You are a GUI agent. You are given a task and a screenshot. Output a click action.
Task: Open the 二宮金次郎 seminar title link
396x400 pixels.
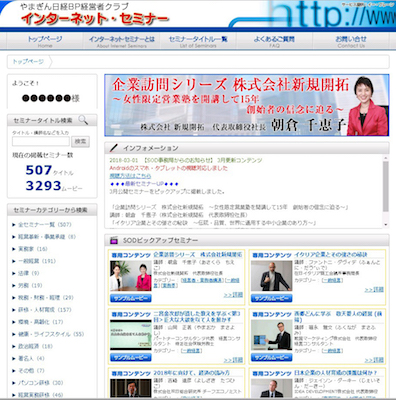(x=197, y=317)
